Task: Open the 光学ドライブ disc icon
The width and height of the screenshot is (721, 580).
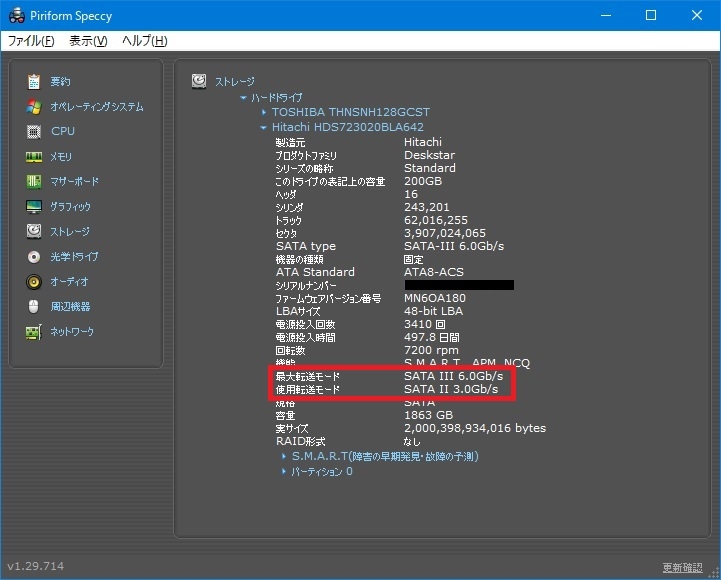Action: click(34, 257)
